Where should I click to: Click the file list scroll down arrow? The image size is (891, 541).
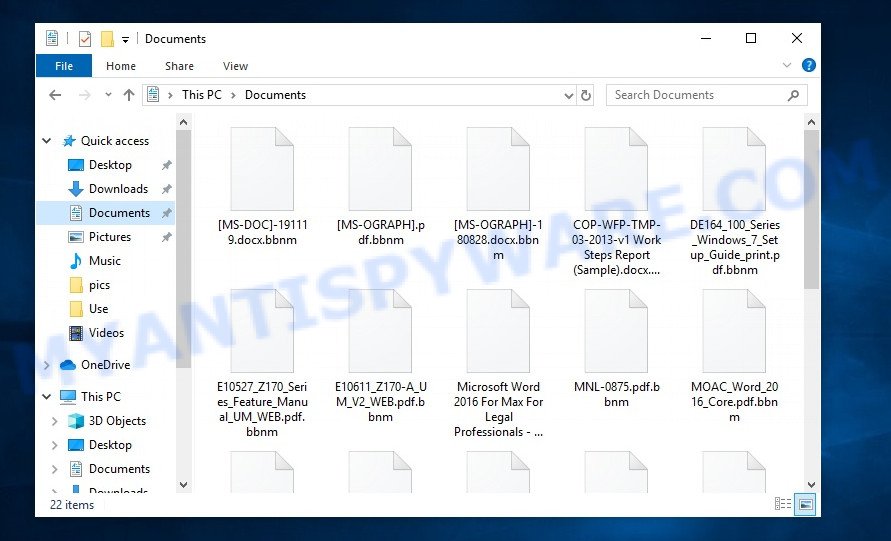811,485
